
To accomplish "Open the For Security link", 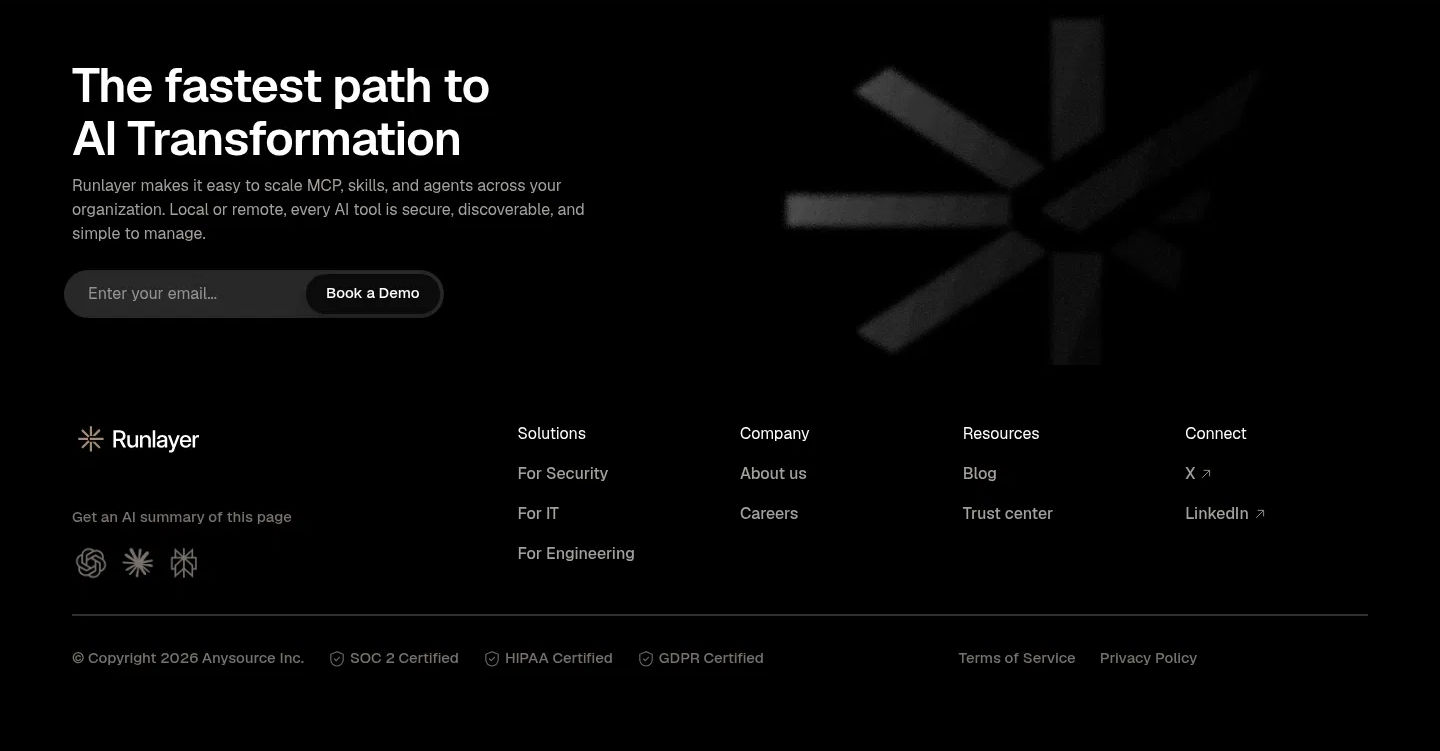I will click(563, 473).
